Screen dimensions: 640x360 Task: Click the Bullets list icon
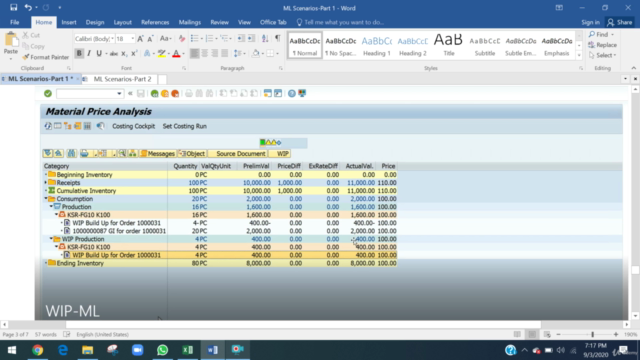point(194,38)
